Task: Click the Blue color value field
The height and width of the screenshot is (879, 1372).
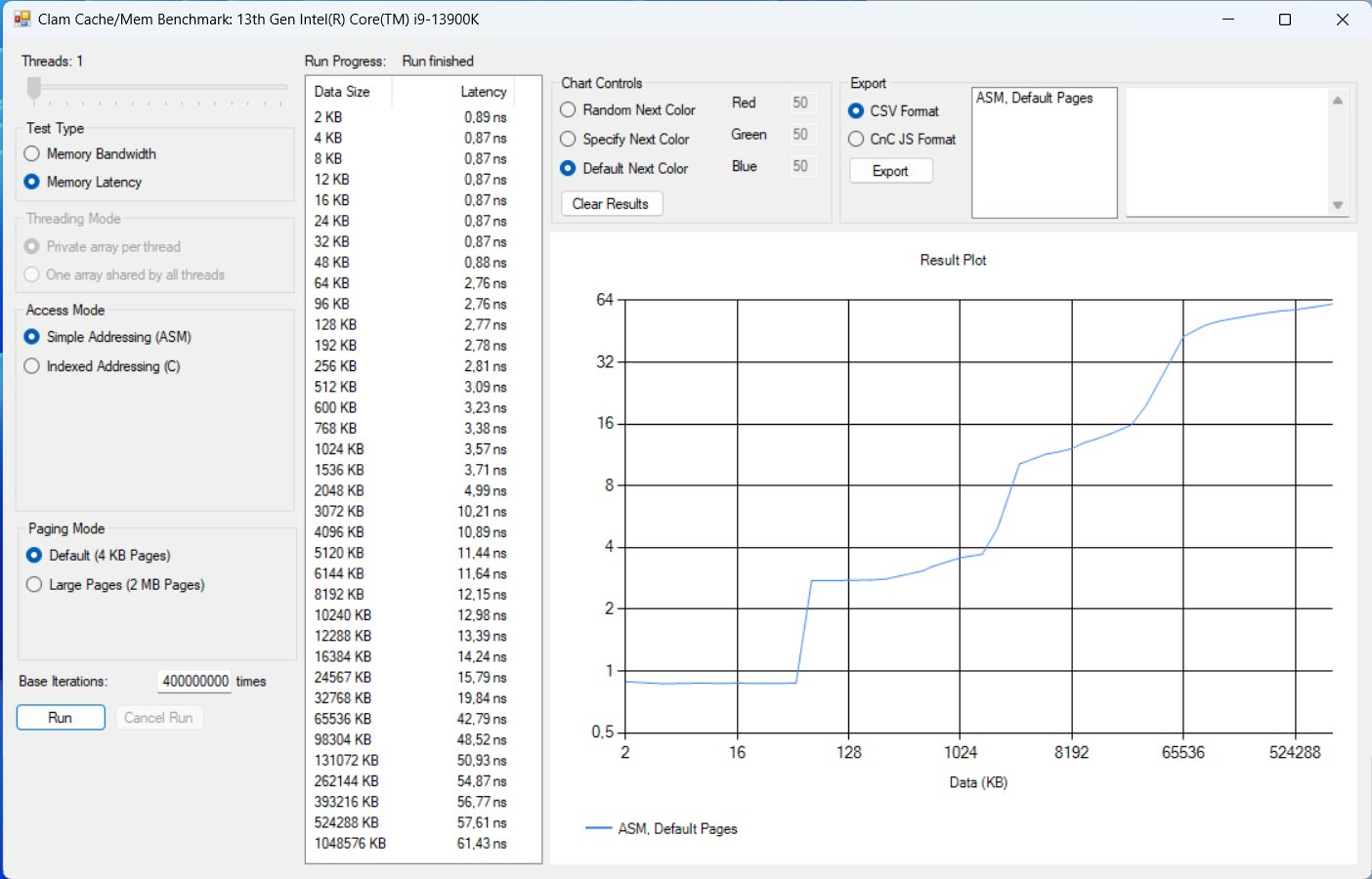Action: [801, 166]
